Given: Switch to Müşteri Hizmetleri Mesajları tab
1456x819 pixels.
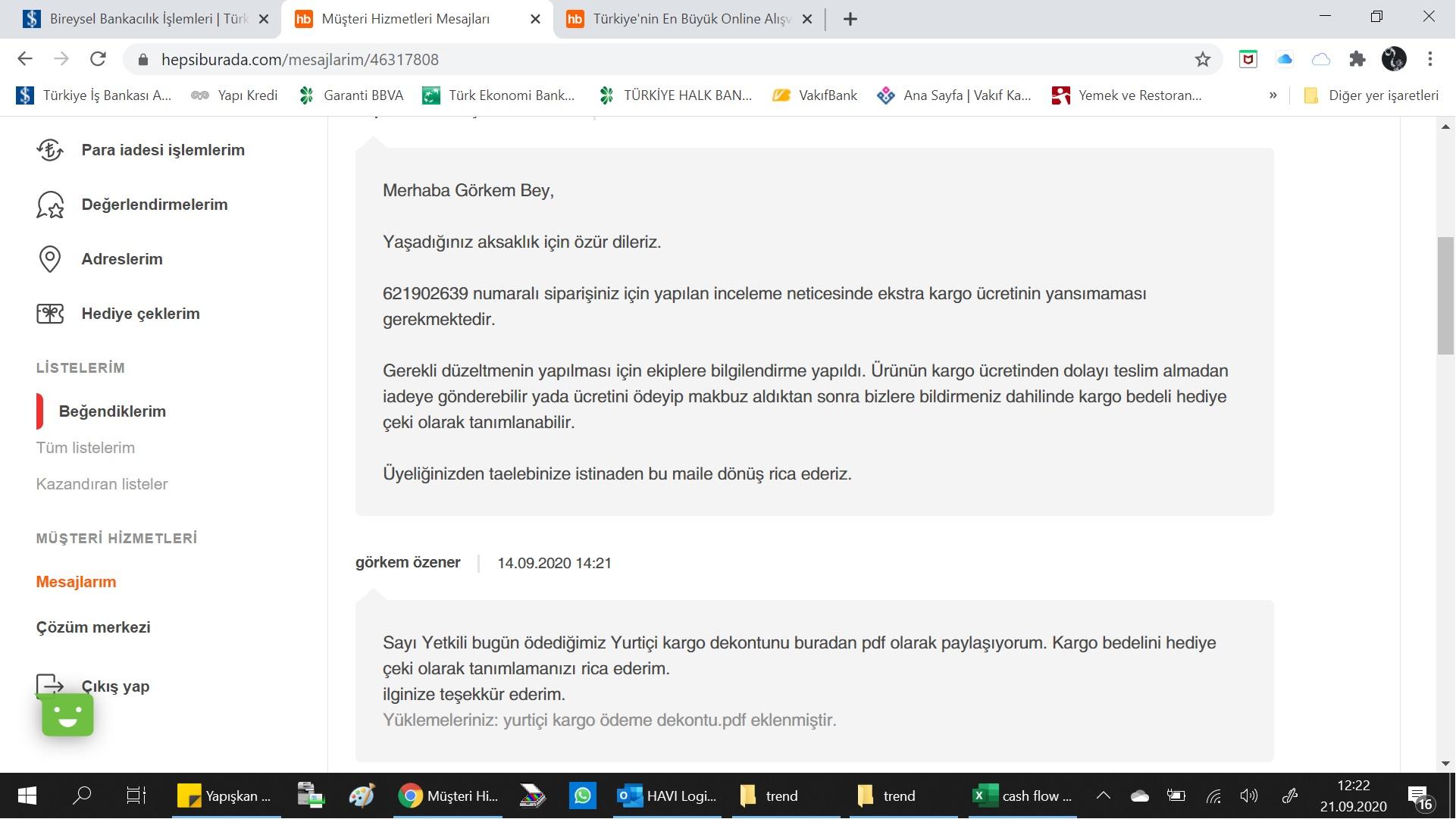Looking at the screenshot, I should 405,19.
